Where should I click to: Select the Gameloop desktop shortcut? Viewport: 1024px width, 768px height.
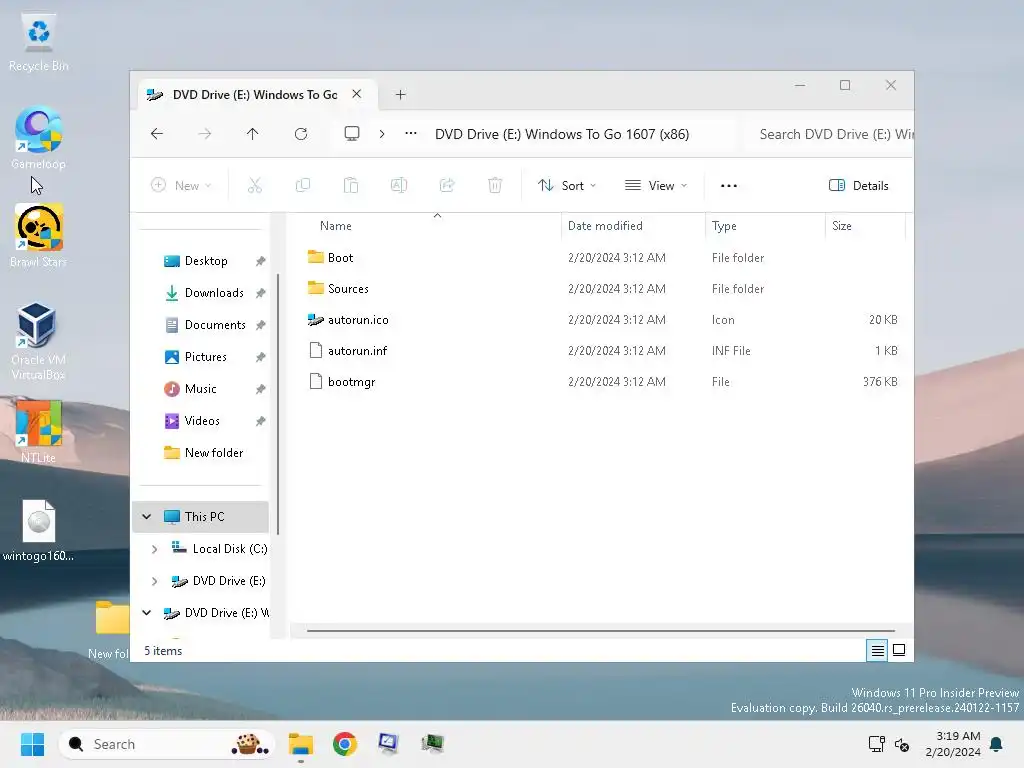[39, 138]
